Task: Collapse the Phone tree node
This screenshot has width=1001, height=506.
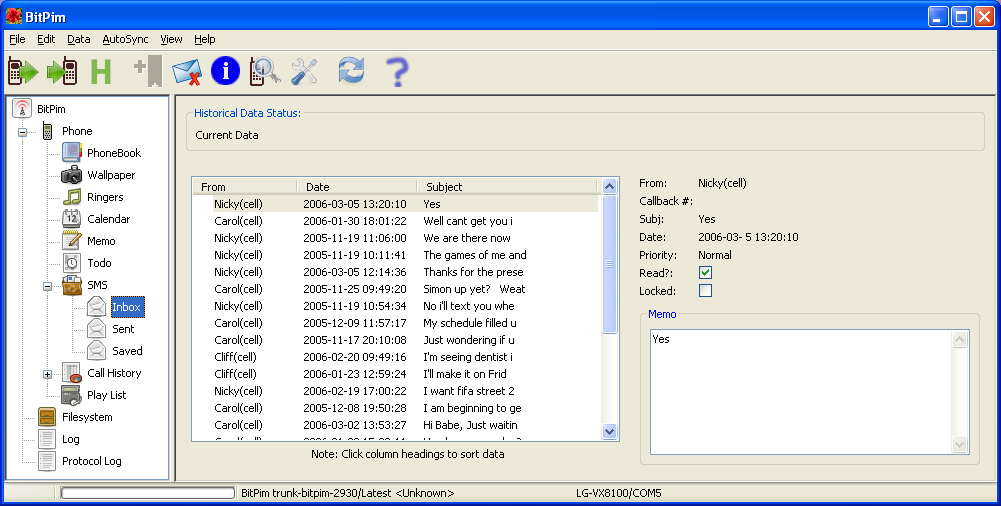Action: pos(22,132)
